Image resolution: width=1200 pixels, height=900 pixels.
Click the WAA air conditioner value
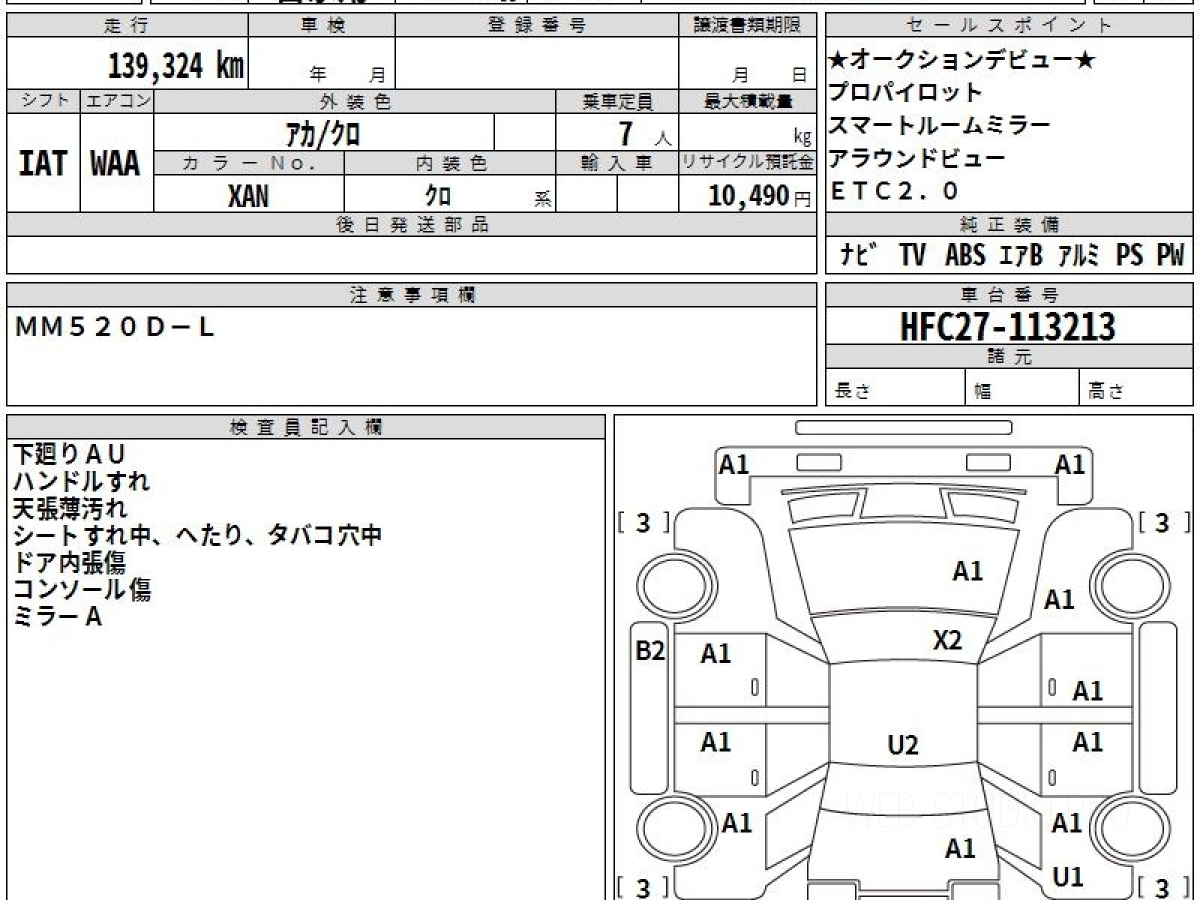[117, 163]
